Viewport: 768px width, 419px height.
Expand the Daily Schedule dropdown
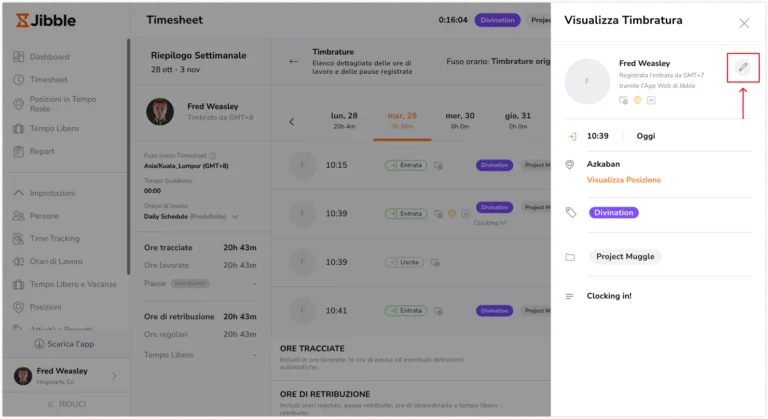pyautogui.click(x=235, y=217)
